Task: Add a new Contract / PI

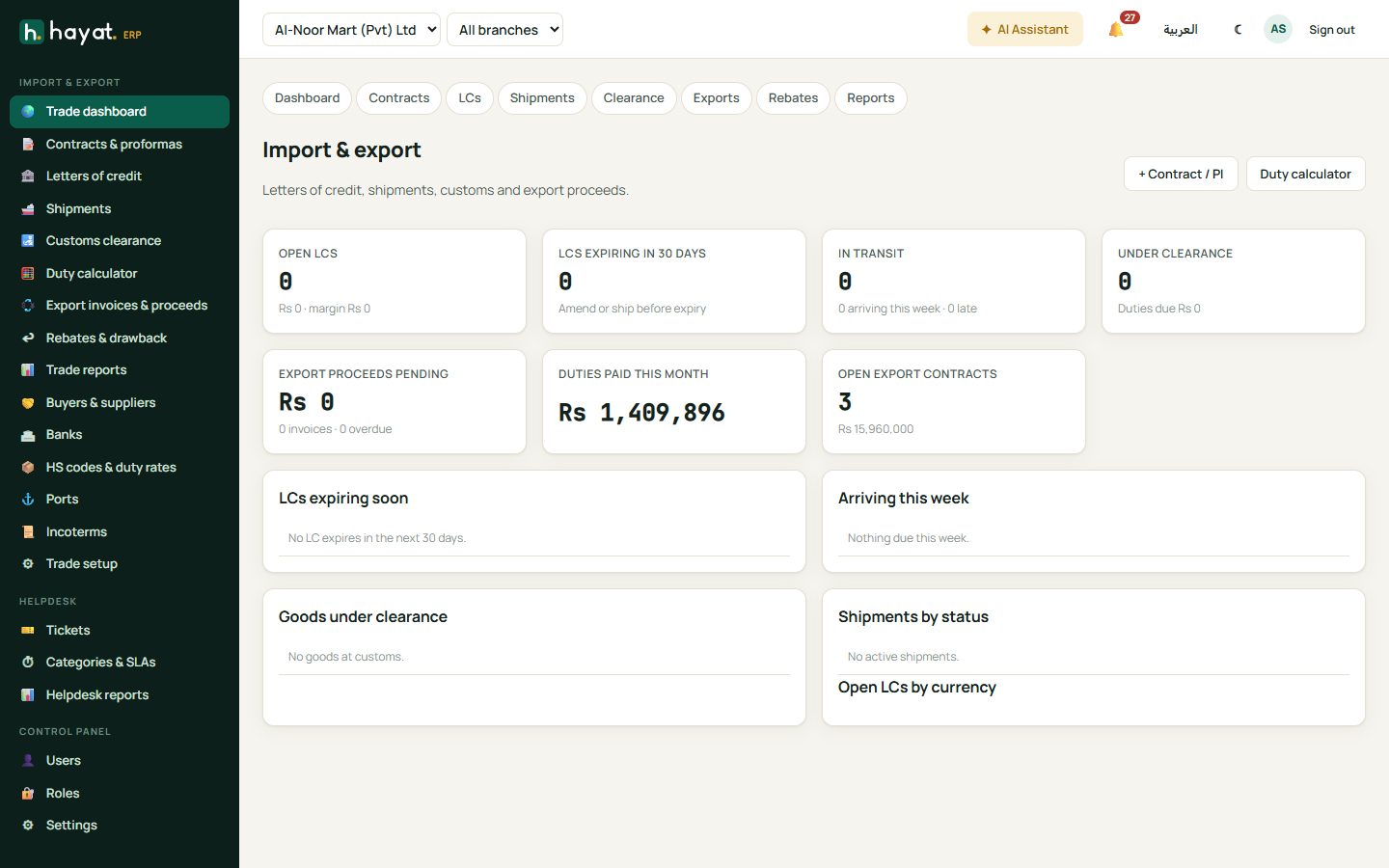Action: click(x=1181, y=174)
